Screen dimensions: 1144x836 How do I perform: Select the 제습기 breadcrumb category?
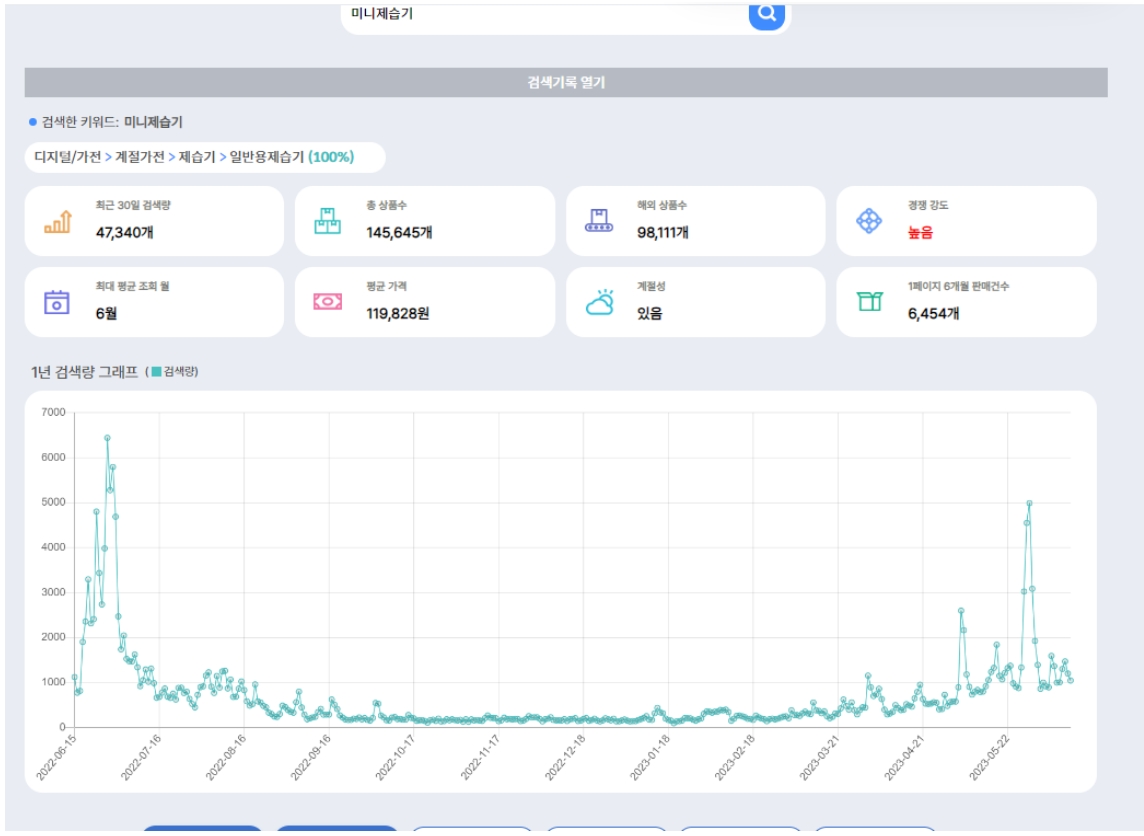(197, 157)
